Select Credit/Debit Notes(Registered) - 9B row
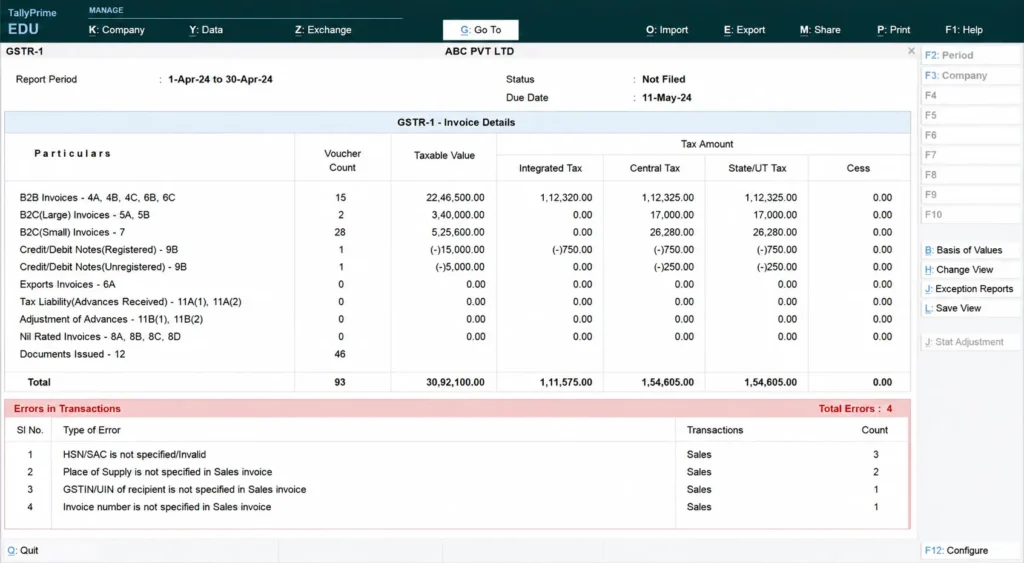 pos(457,249)
